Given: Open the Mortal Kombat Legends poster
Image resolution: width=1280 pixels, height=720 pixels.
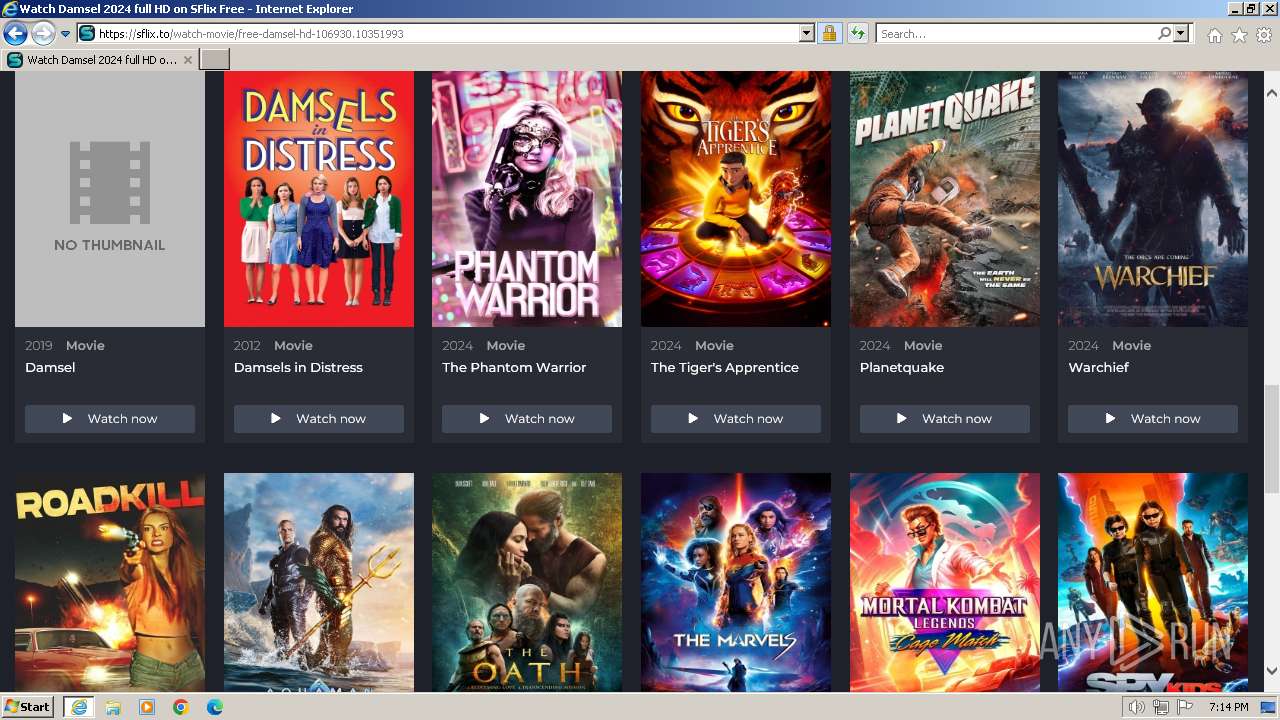Looking at the screenshot, I should point(945,582).
